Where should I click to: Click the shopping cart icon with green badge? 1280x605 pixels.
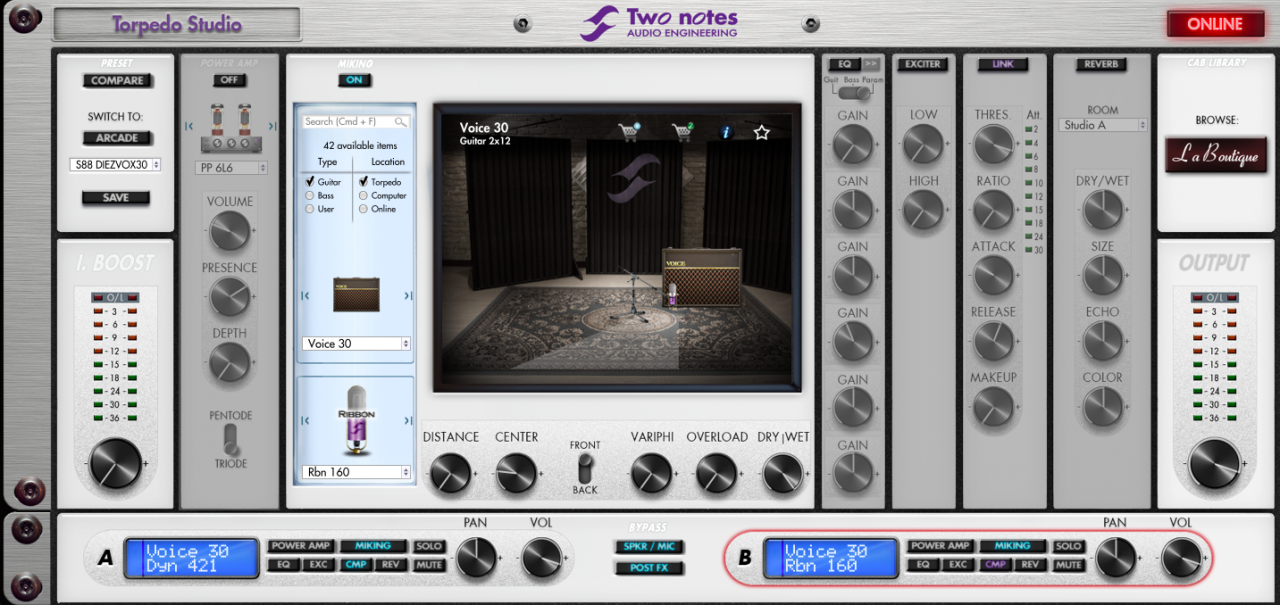(683, 131)
